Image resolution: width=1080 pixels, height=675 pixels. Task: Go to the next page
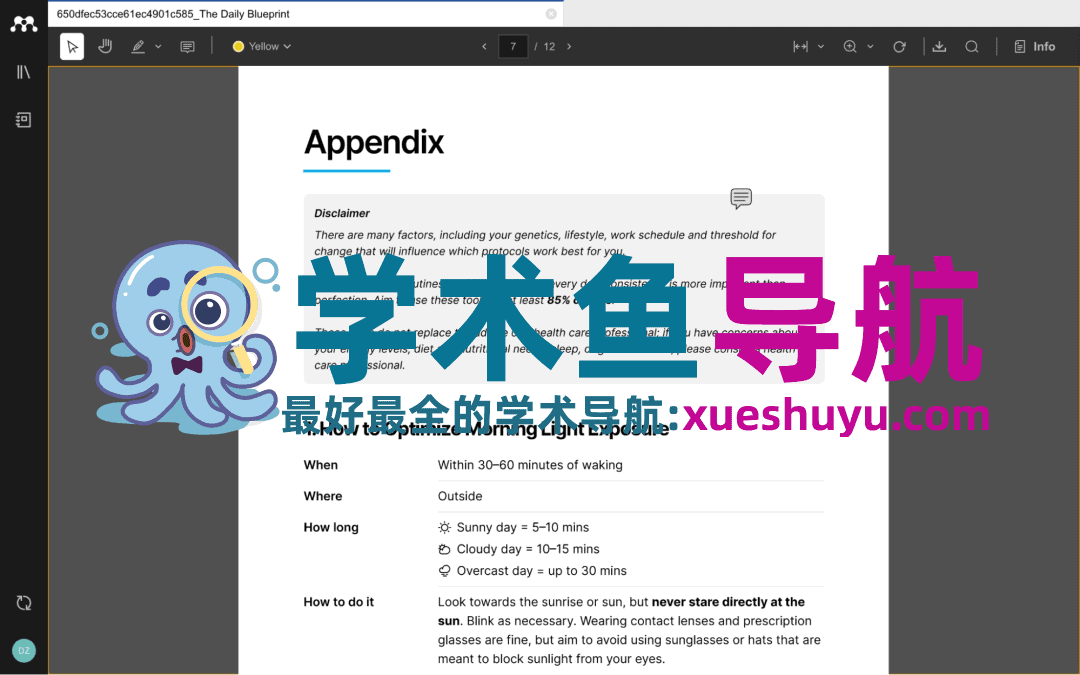pos(569,47)
